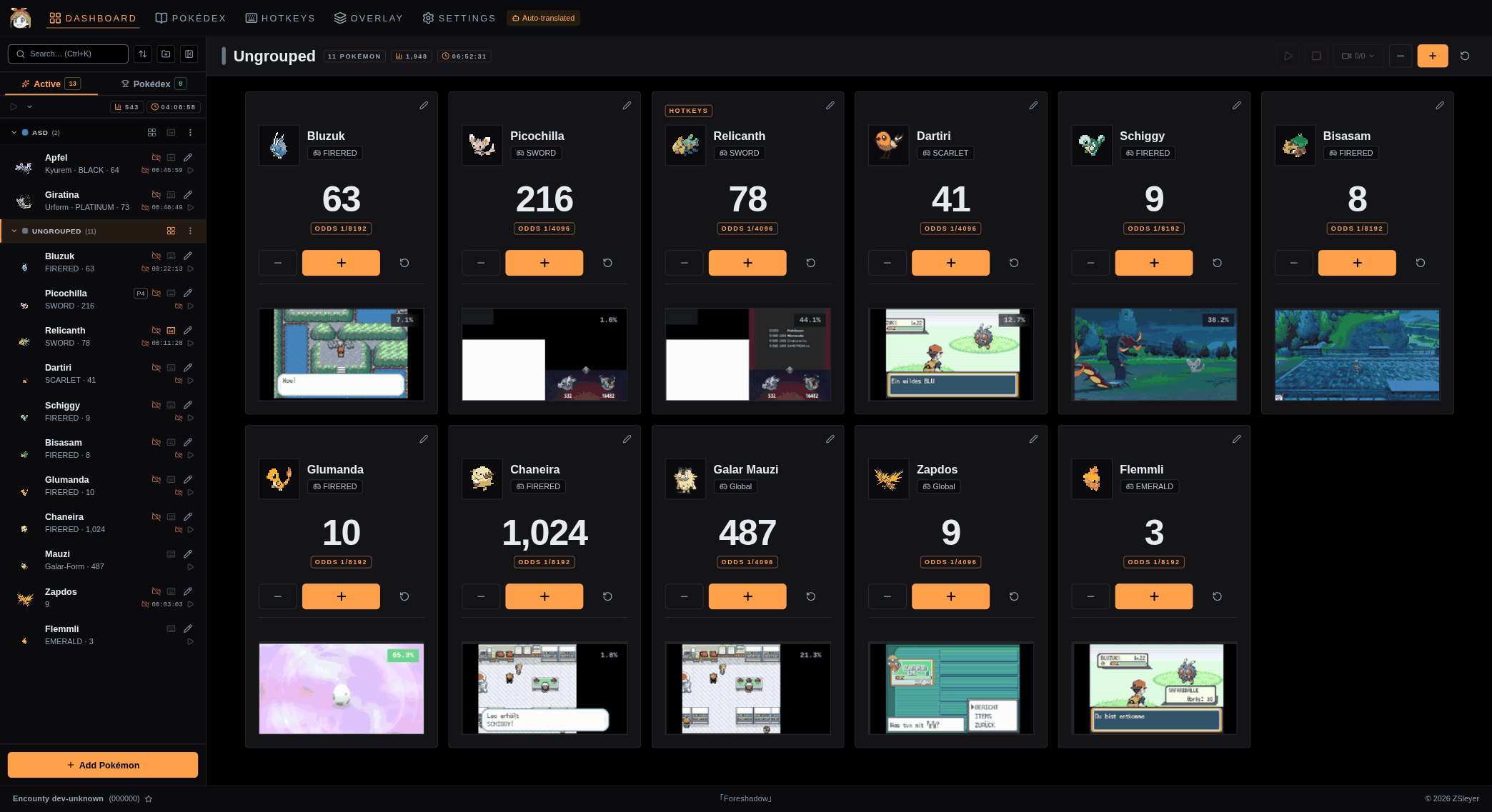This screenshot has height=812, width=1492.
Task: Favorite the build with star icon
Action: click(149, 799)
